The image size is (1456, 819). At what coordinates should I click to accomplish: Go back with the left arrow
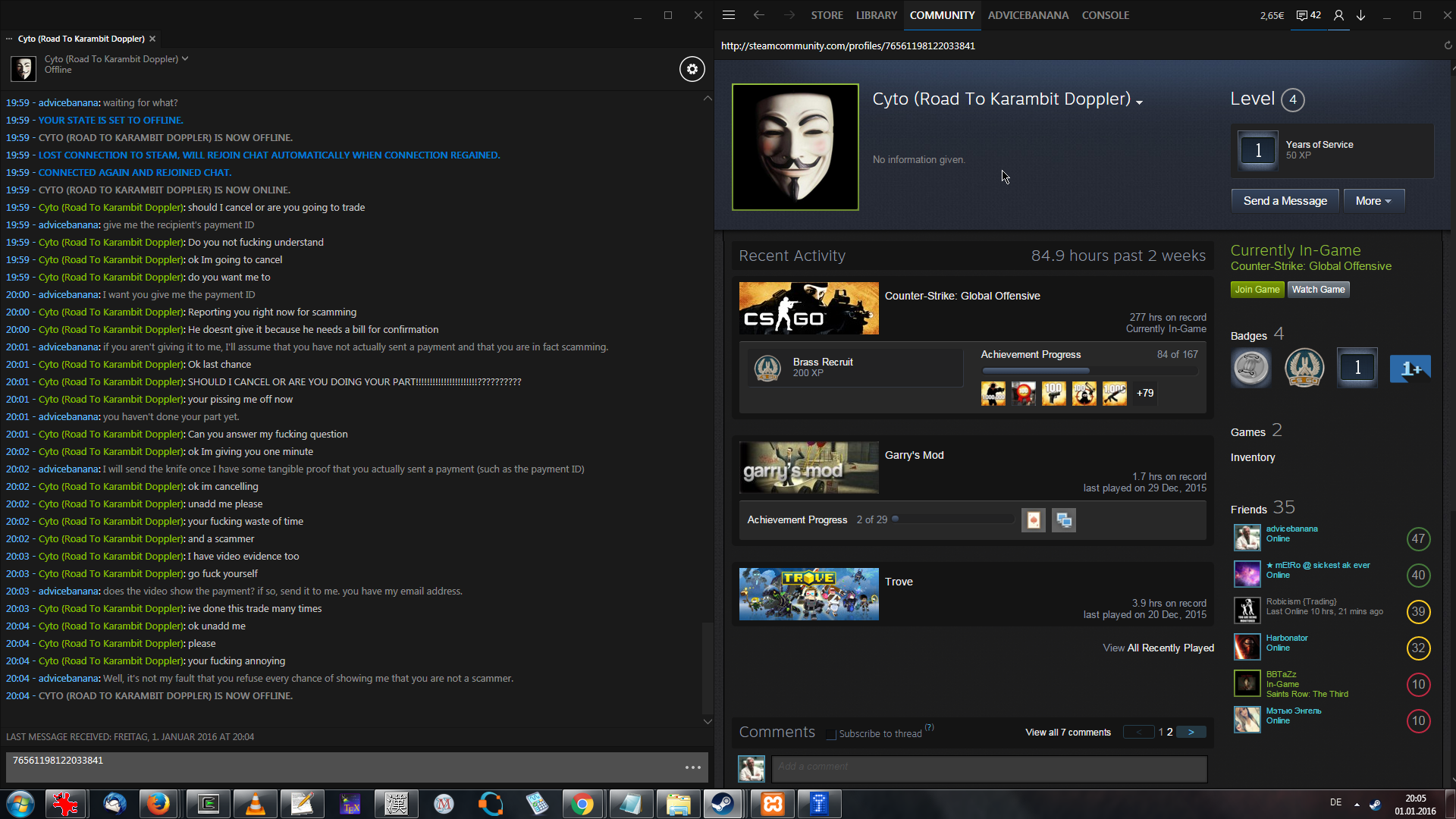pos(758,15)
